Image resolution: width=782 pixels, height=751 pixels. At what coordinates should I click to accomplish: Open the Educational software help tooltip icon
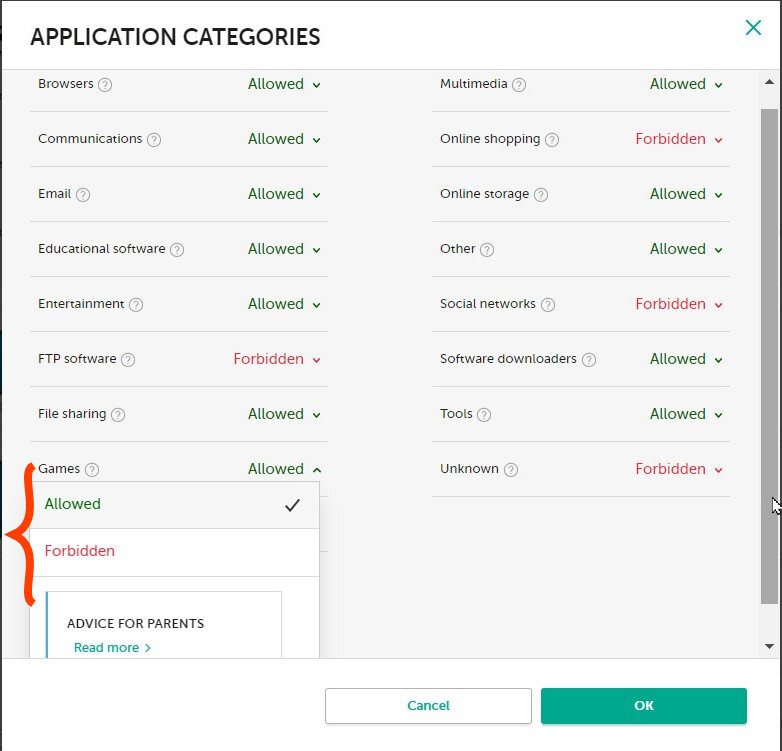(177, 250)
